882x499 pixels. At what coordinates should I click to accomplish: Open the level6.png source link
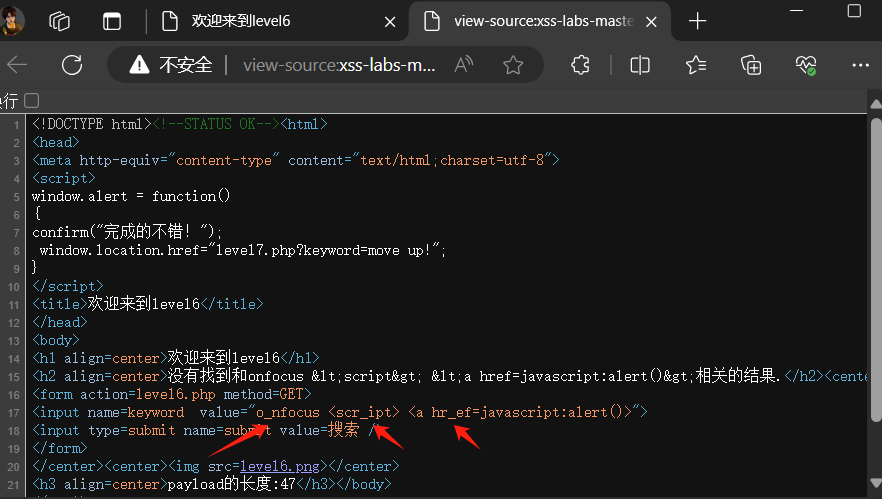pyautogui.click(x=280, y=466)
